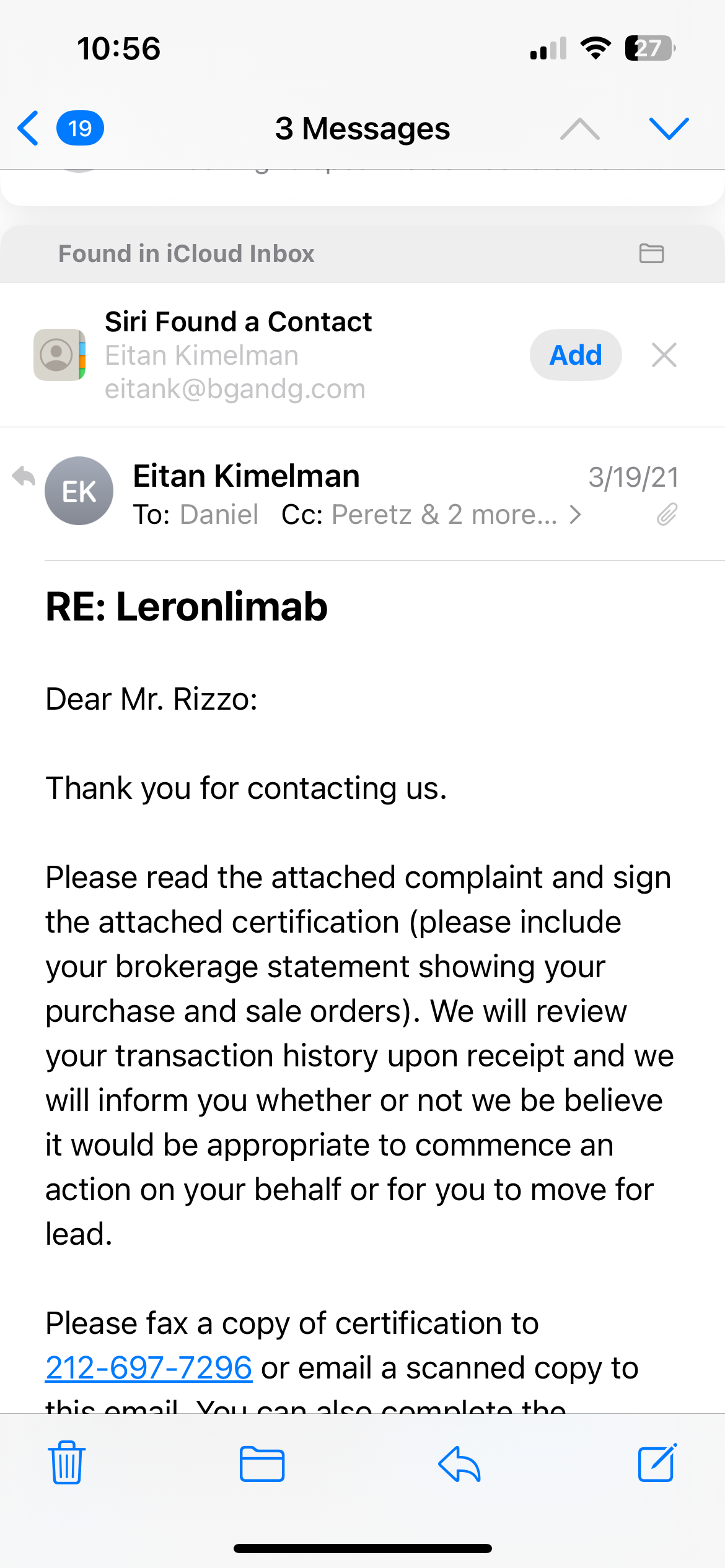Jump to the next message with the down arrow
Image resolution: width=725 pixels, height=1568 pixels.
click(x=669, y=129)
